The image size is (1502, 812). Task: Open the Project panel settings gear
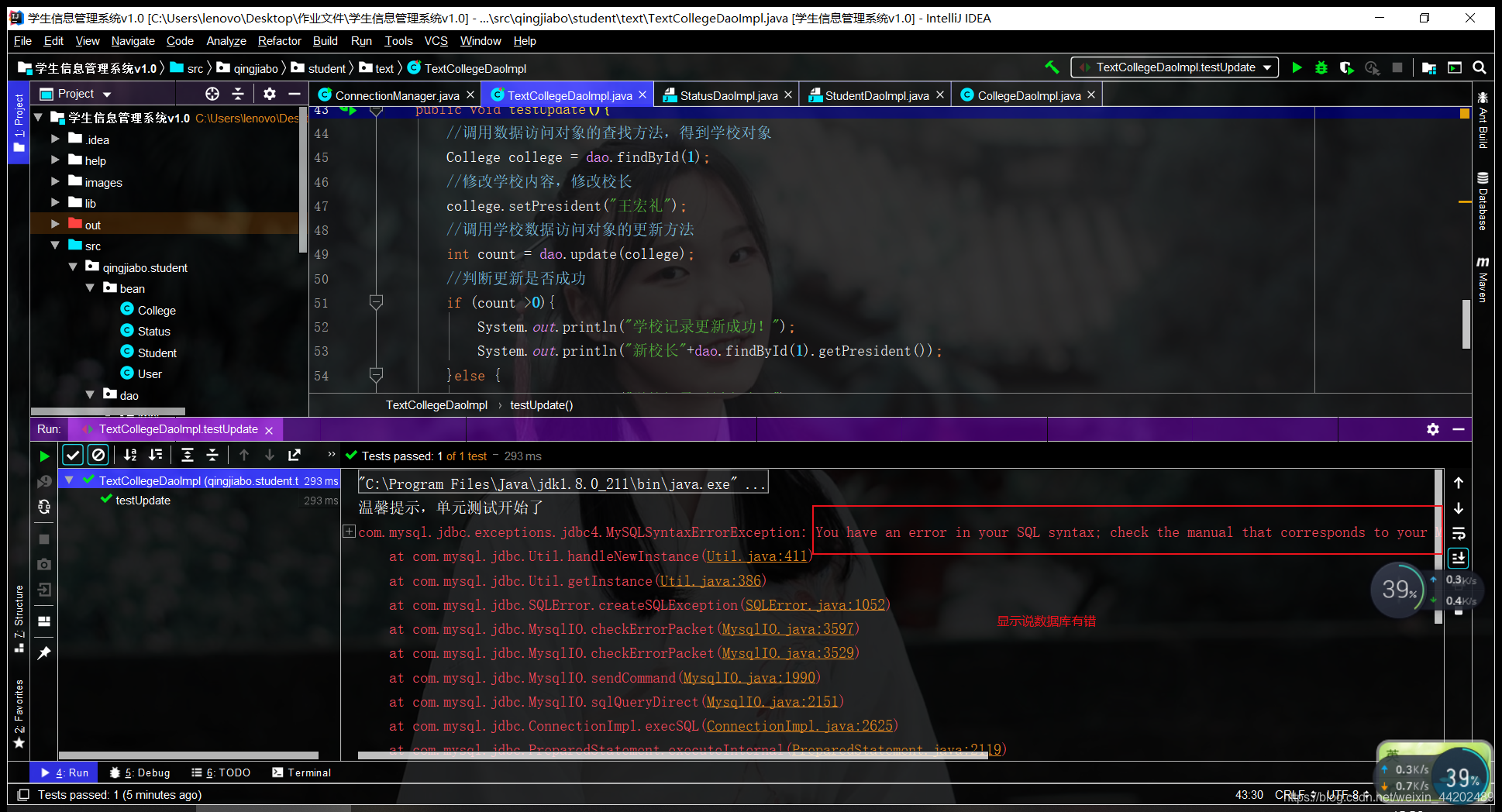click(x=269, y=94)
